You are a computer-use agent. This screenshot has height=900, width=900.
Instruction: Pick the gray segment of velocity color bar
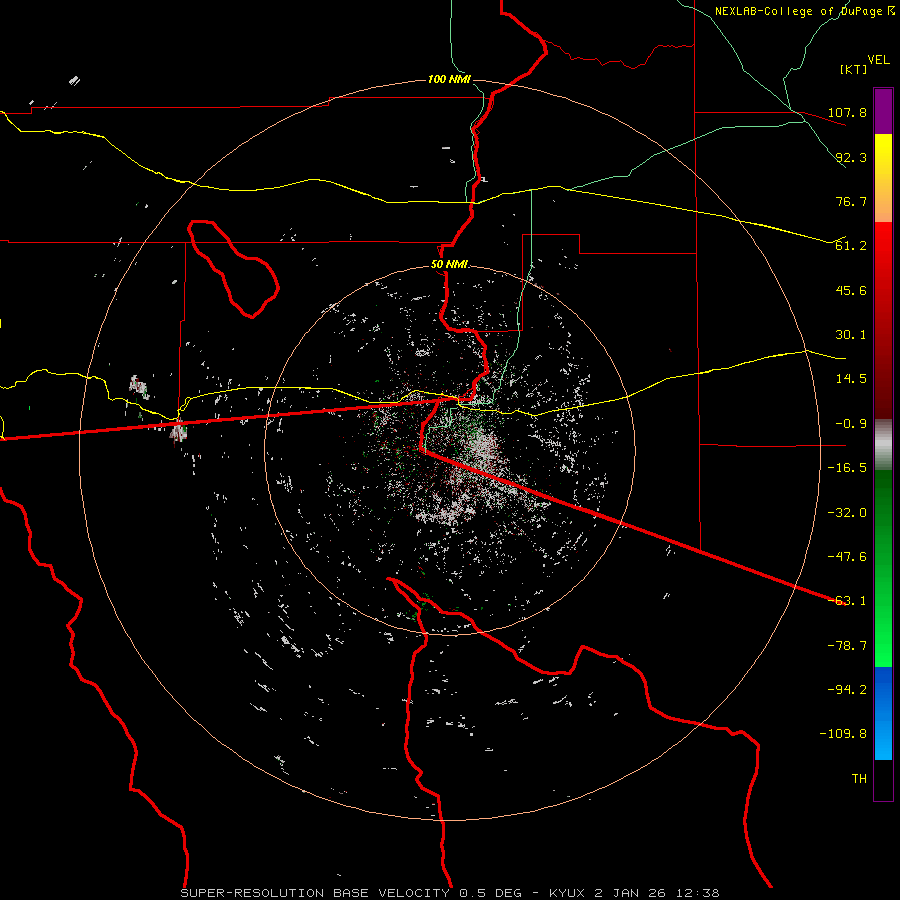(x=883, y=445)
